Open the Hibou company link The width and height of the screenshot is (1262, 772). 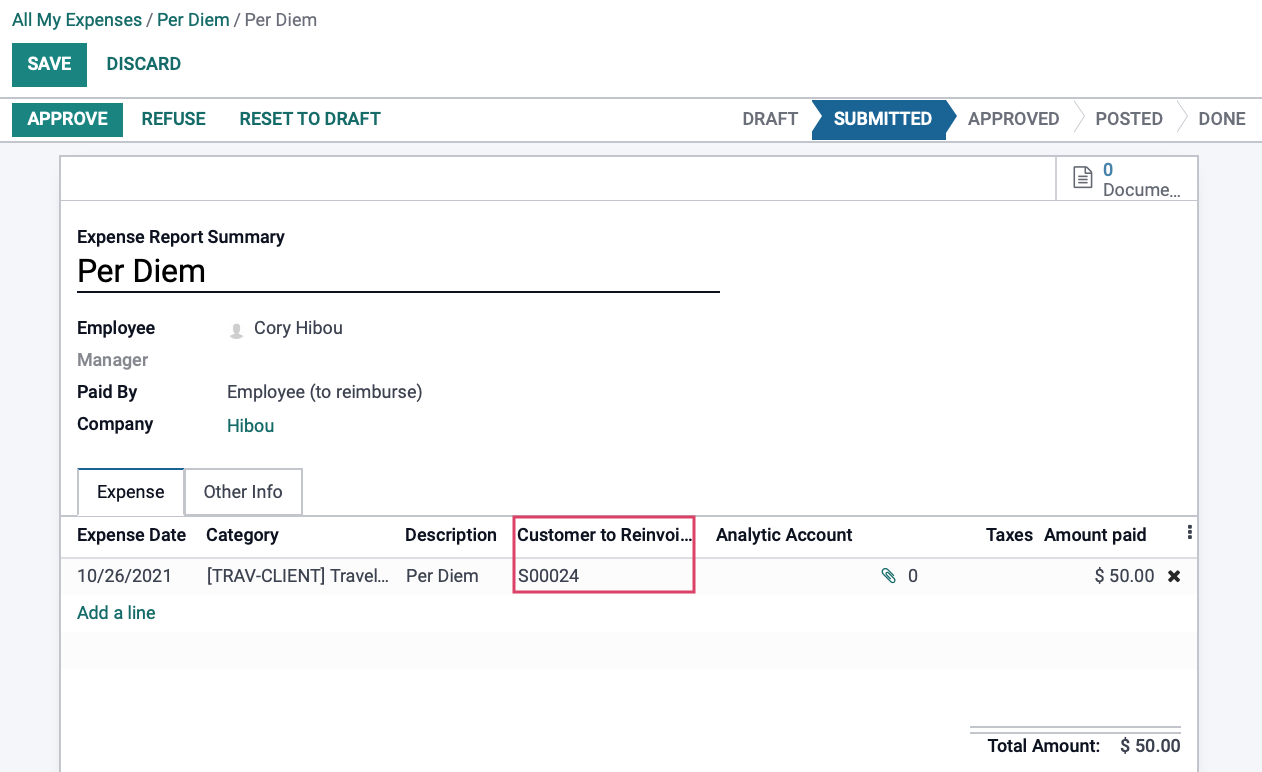(x=250, y=426)
